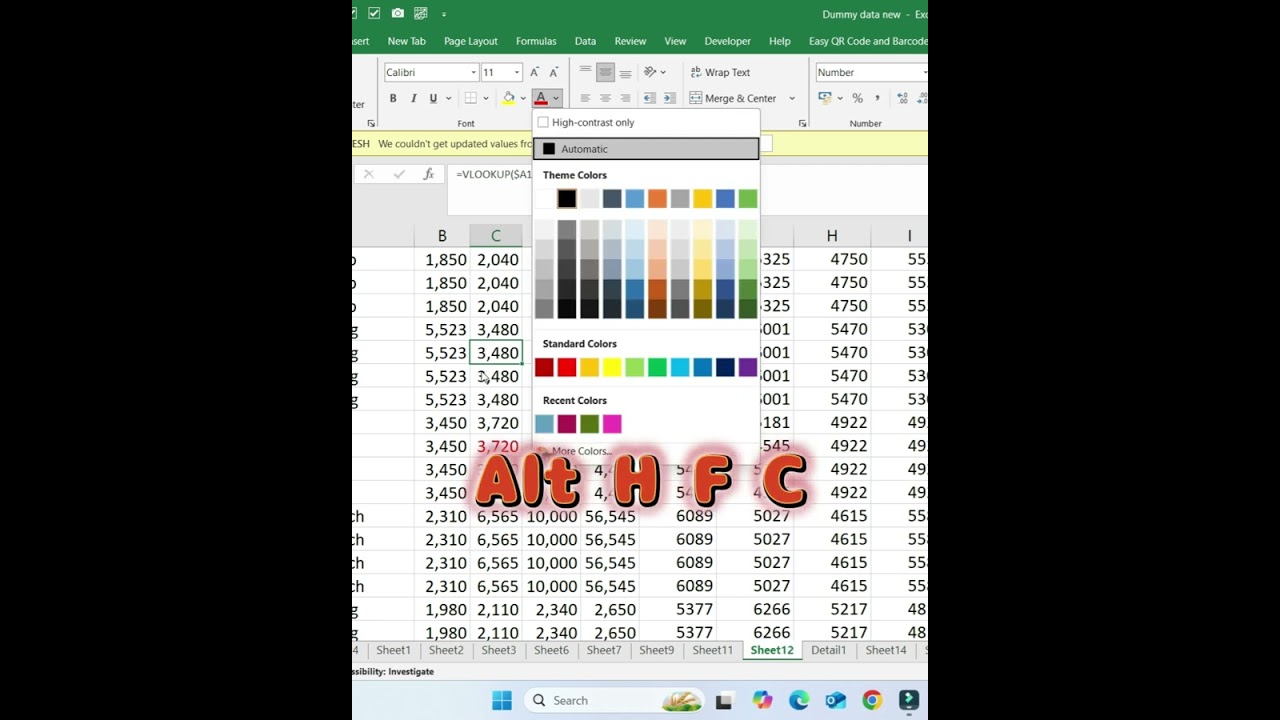The height and width of the screenshot is (720, 1280).
Task: Set Bottom Align vertical alignment
Action: (625, 72)
